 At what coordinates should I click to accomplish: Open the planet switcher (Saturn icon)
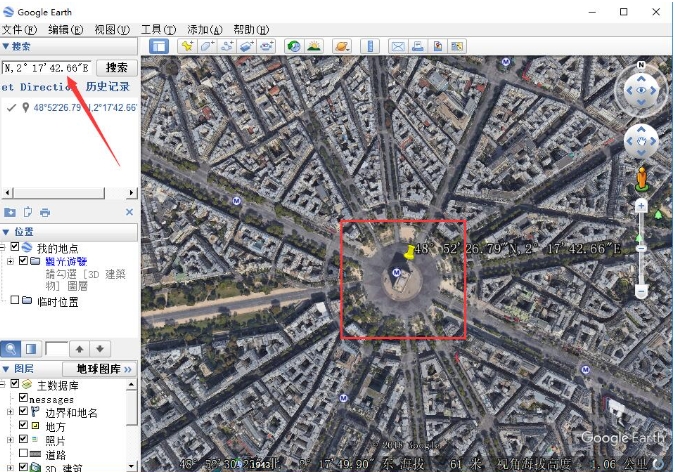tap(342, 46)
